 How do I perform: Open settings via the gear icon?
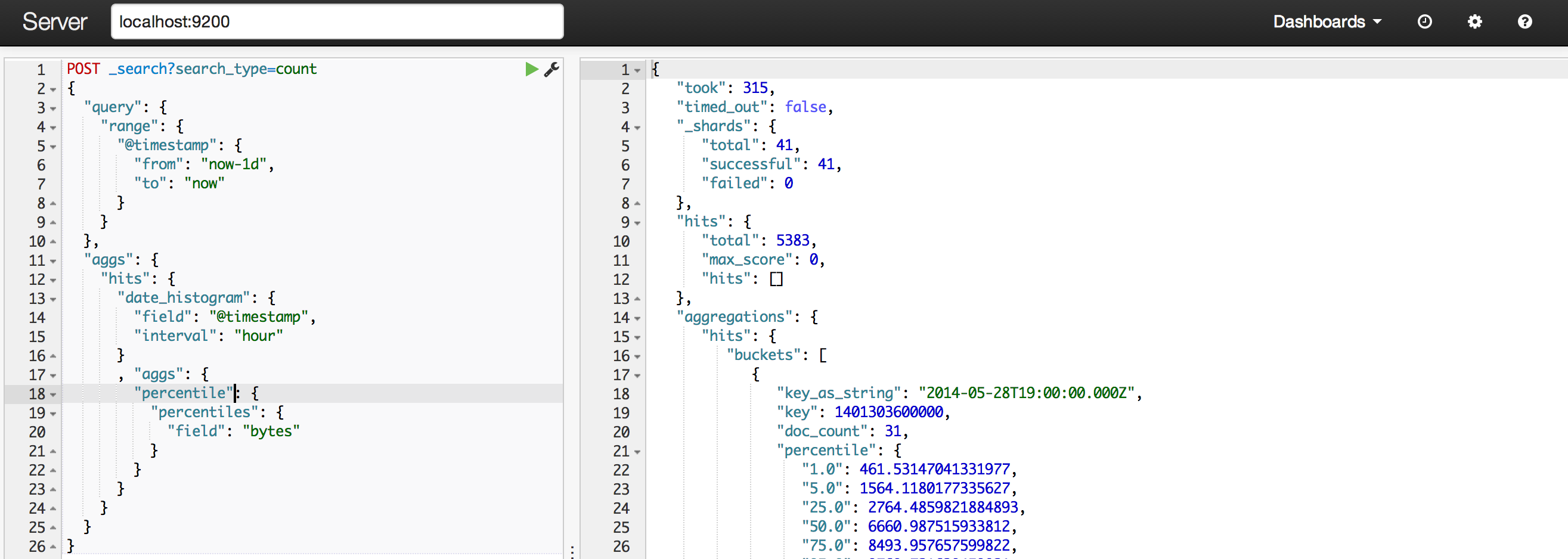[x=1474, y=22]
